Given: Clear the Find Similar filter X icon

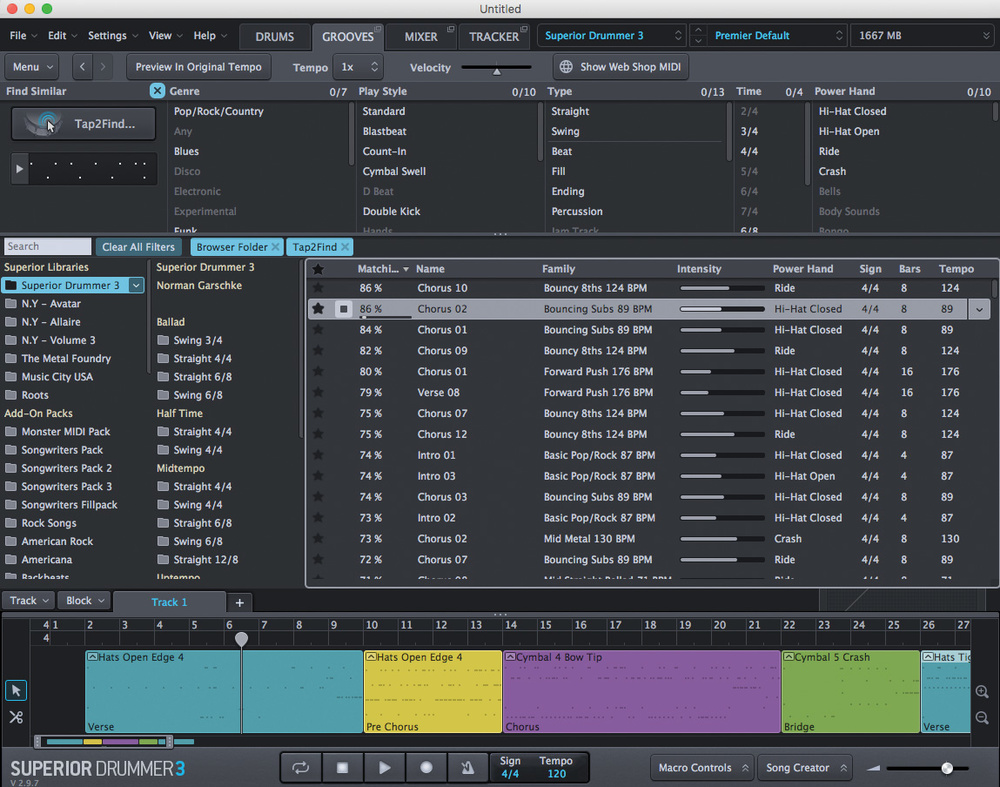Looking at the screenshot, I should pos(158,91).
